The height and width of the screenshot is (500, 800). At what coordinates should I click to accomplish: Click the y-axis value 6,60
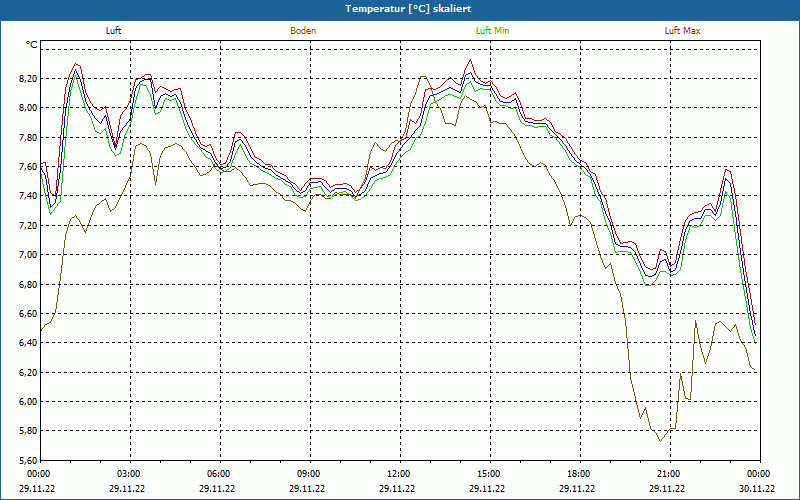(28, 313)
